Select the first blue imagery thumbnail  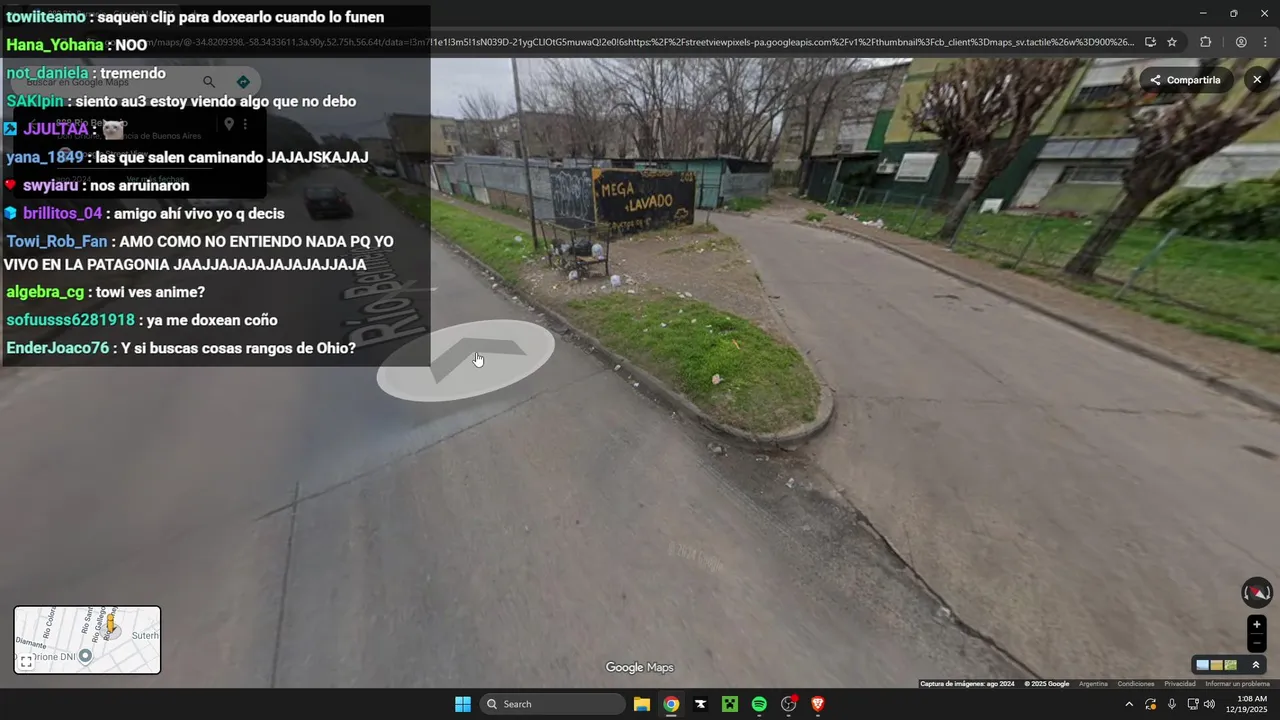click(x=1203, y=665)
